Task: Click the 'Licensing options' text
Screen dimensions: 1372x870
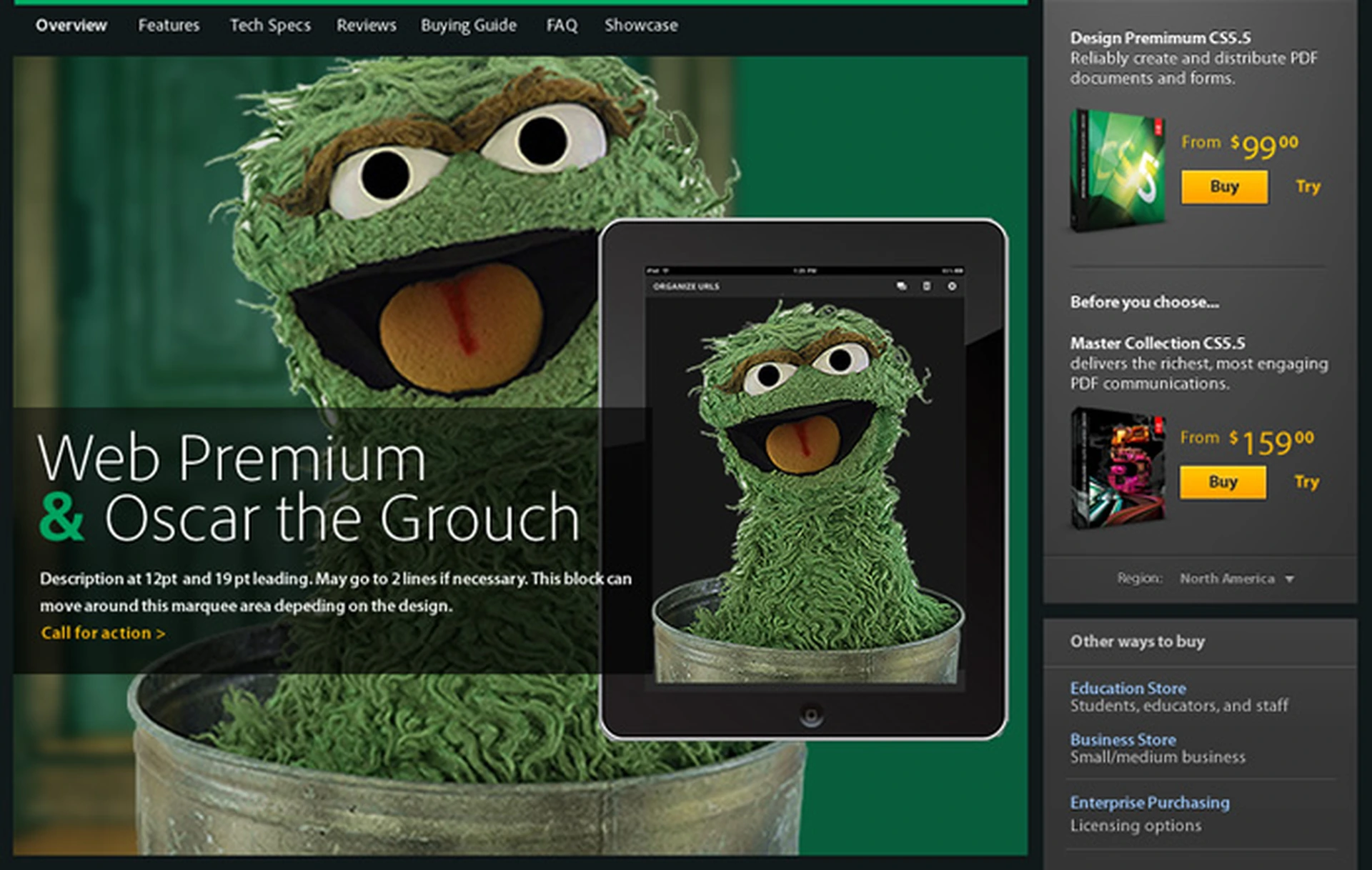Action: pos(1135,826)
